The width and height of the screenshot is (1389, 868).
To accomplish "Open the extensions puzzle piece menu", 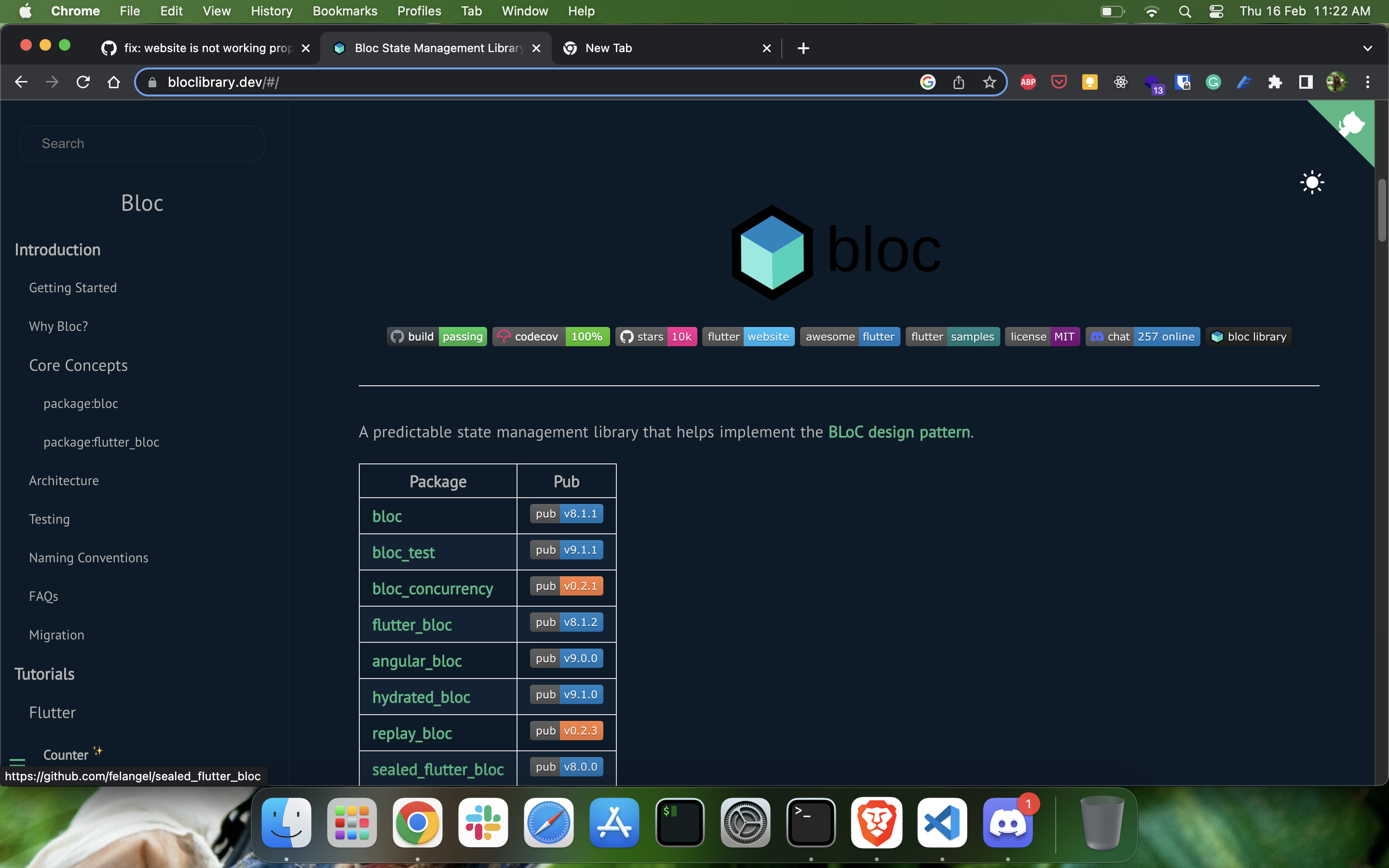I will 1275,82.
